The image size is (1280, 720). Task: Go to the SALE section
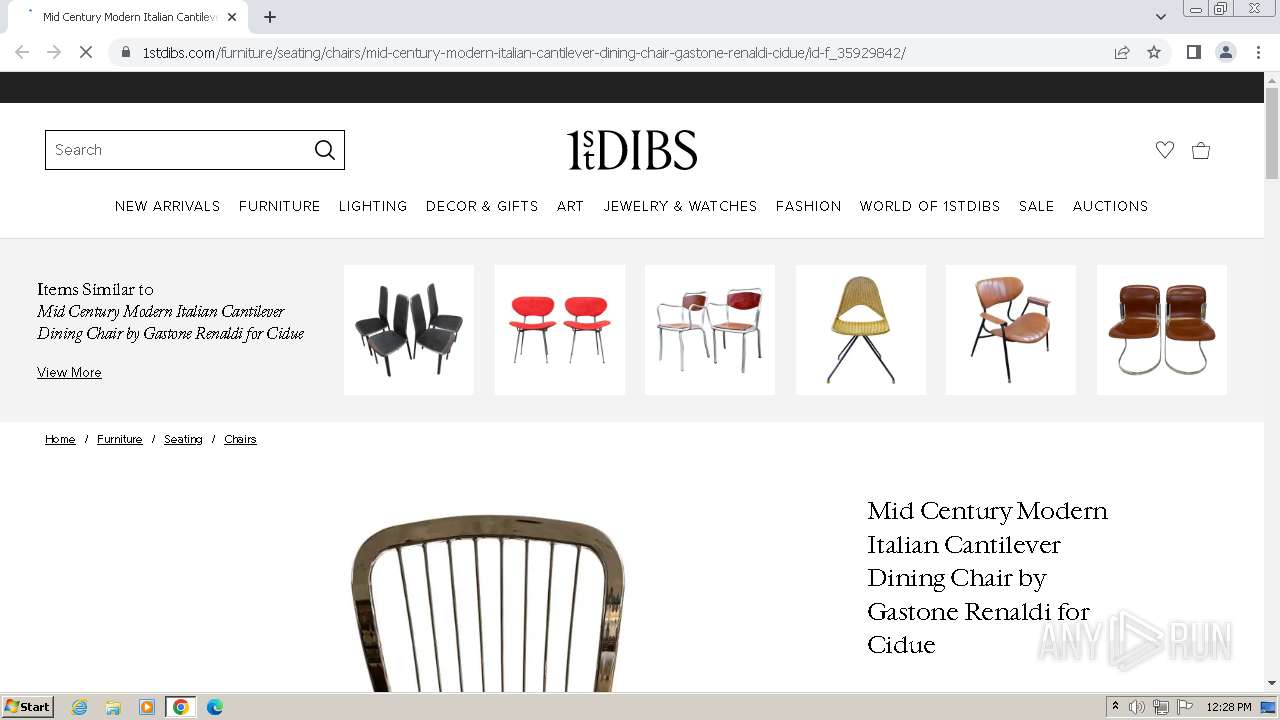pos(1036,206)
